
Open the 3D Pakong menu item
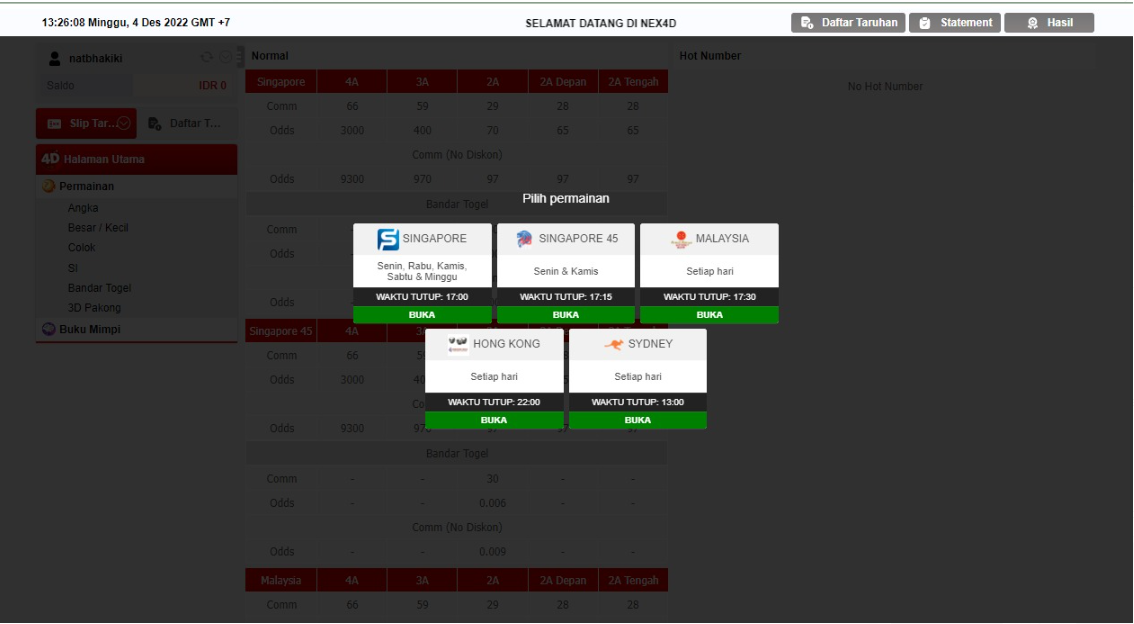click(x=94, y=307)
